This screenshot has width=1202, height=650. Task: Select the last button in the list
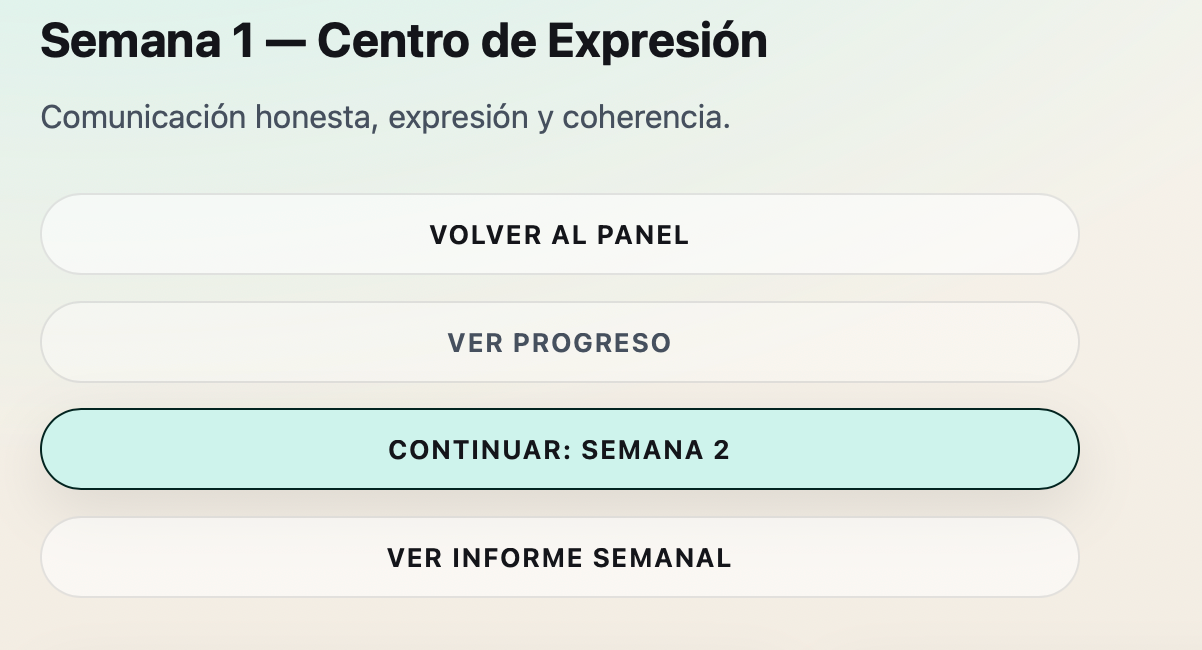click(x=559, y=558)
